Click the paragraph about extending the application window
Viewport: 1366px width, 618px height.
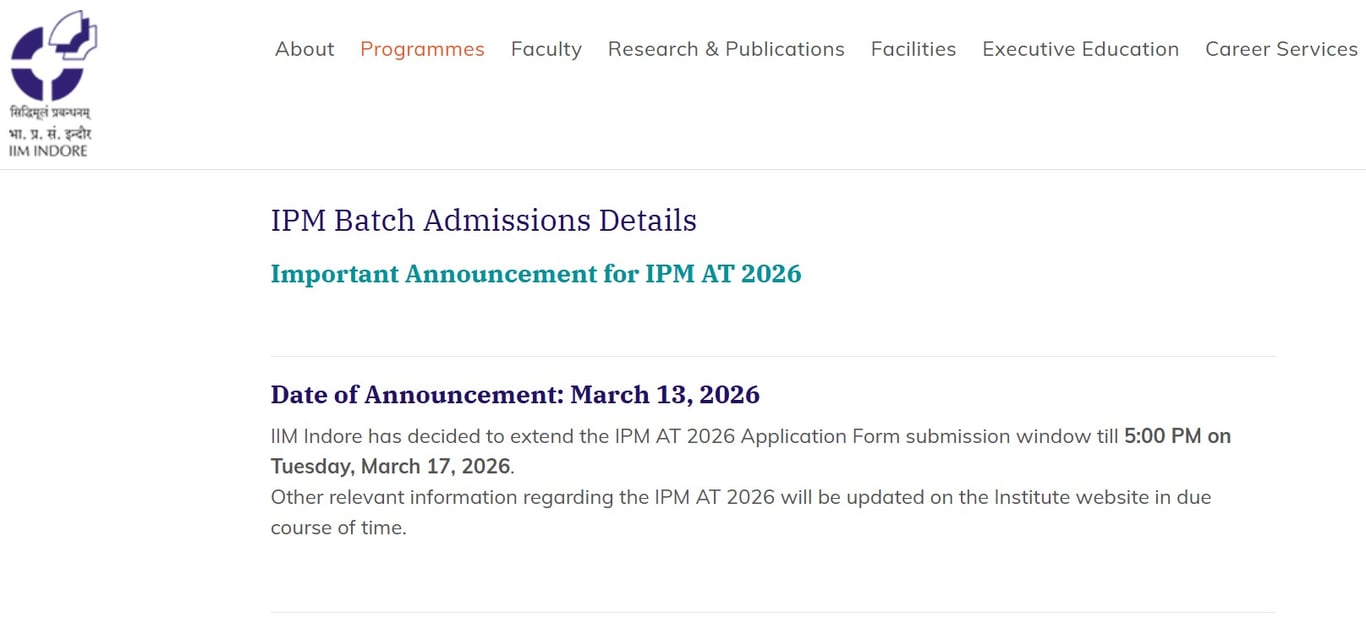pos(700,436)
